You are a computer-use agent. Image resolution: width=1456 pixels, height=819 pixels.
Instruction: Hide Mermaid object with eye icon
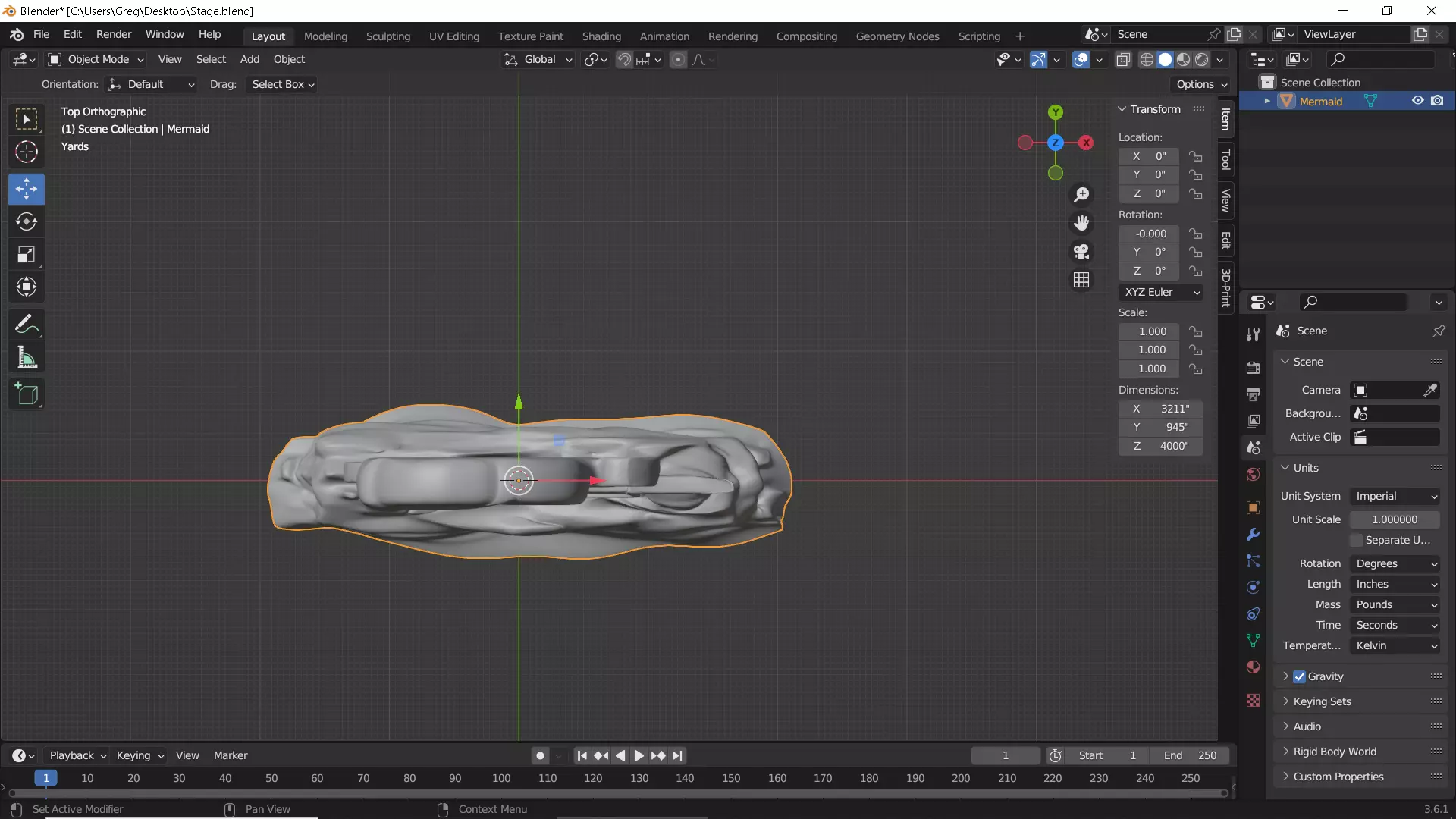click(1417, 101)
